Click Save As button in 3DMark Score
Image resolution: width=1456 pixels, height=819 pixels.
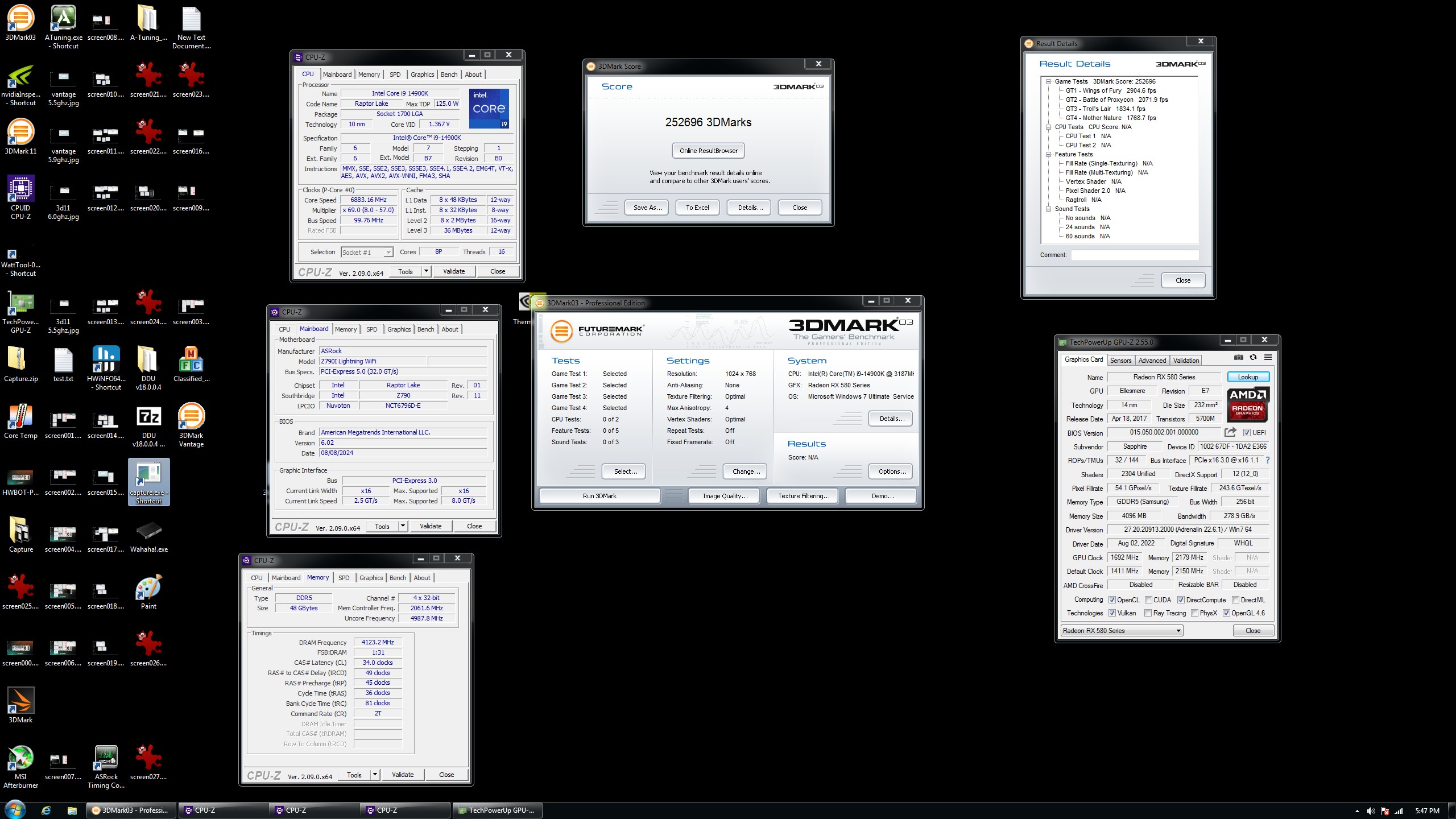[648, 208]
